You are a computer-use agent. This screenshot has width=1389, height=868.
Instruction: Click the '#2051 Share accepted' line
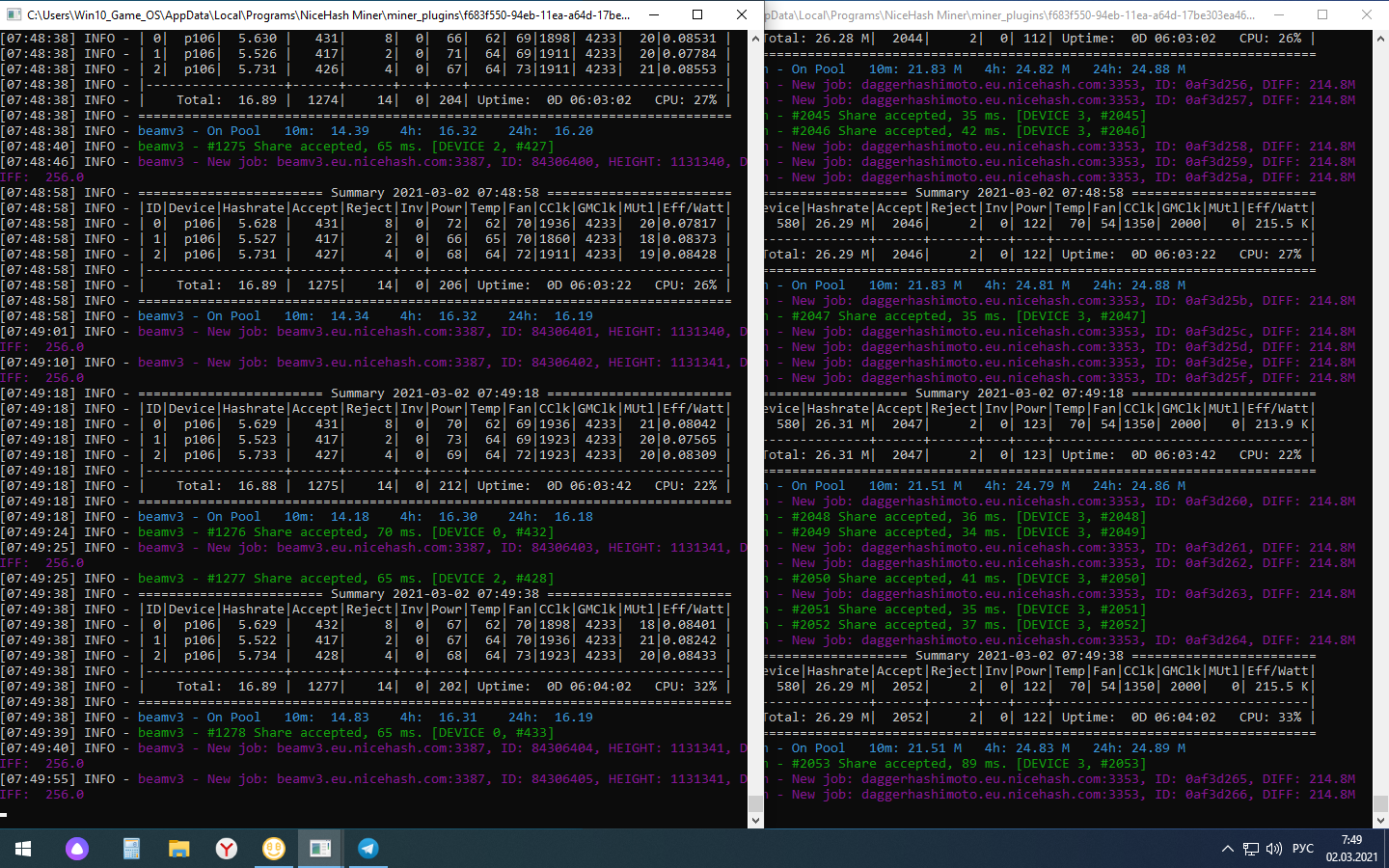click(956, 610)
